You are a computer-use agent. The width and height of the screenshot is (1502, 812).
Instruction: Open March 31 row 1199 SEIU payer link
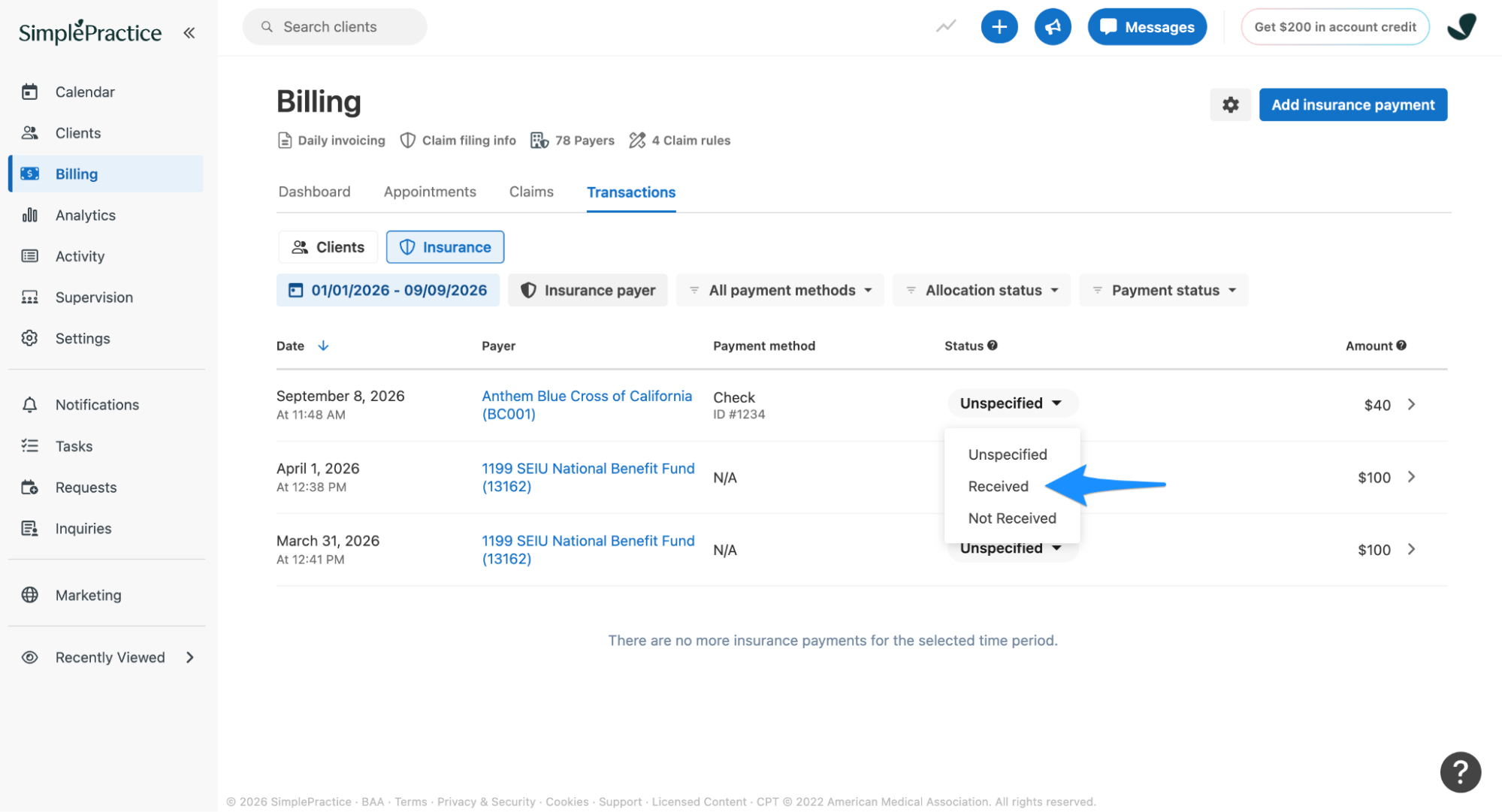click(588, 549)
